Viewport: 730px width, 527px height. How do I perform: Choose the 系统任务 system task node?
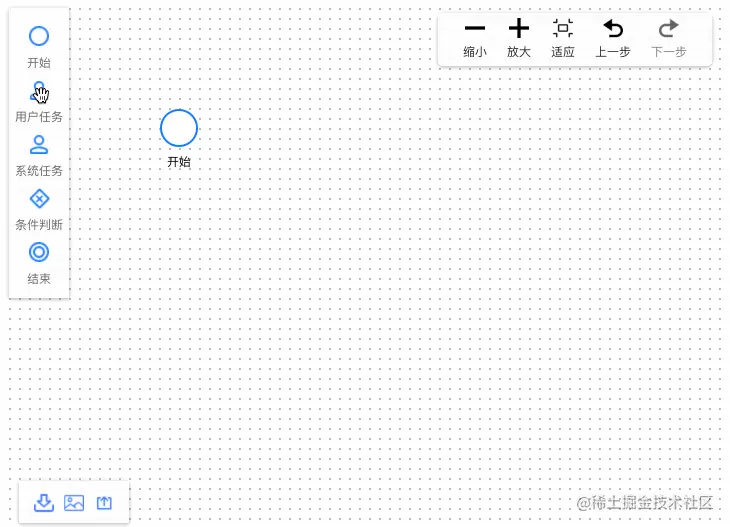[39, 145]
